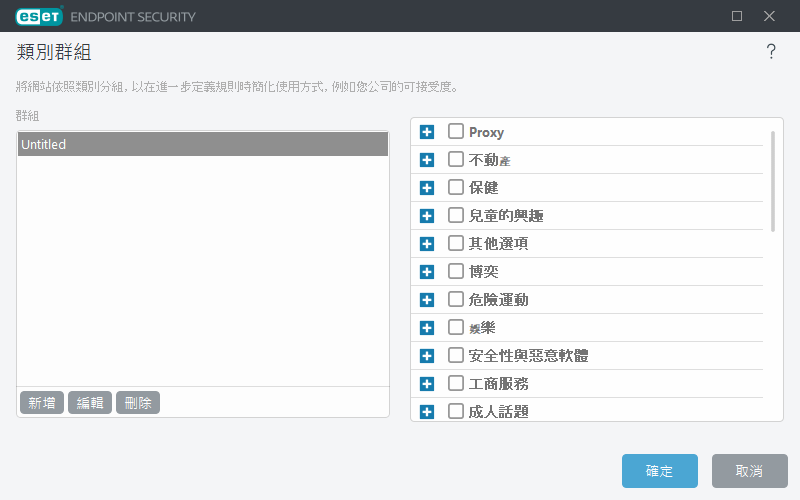800x500 pixels.
Task: Click the 新增 button to add group
Action: tap(42, 403)
